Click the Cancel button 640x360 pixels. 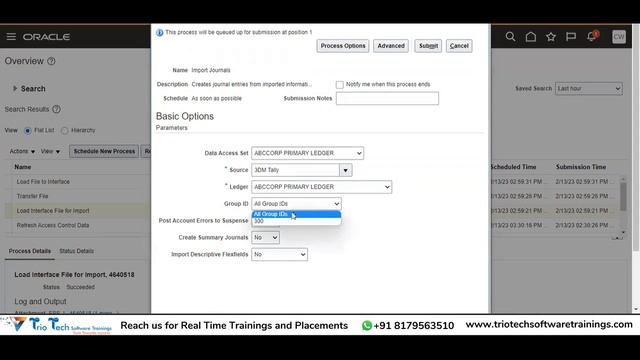tap(459, 46)
